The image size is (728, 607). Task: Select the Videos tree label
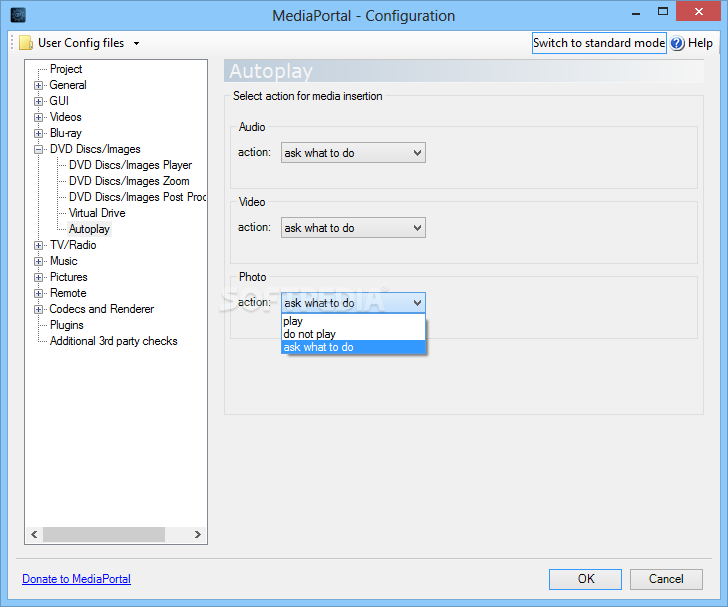65,117
